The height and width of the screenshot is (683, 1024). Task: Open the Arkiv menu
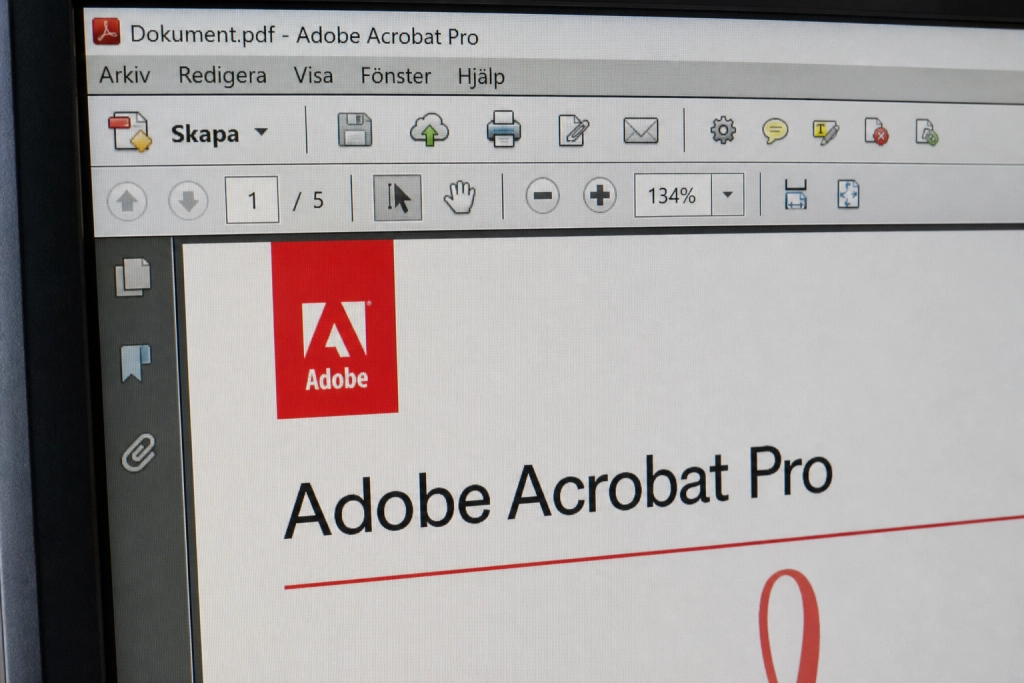coord(125,74)
